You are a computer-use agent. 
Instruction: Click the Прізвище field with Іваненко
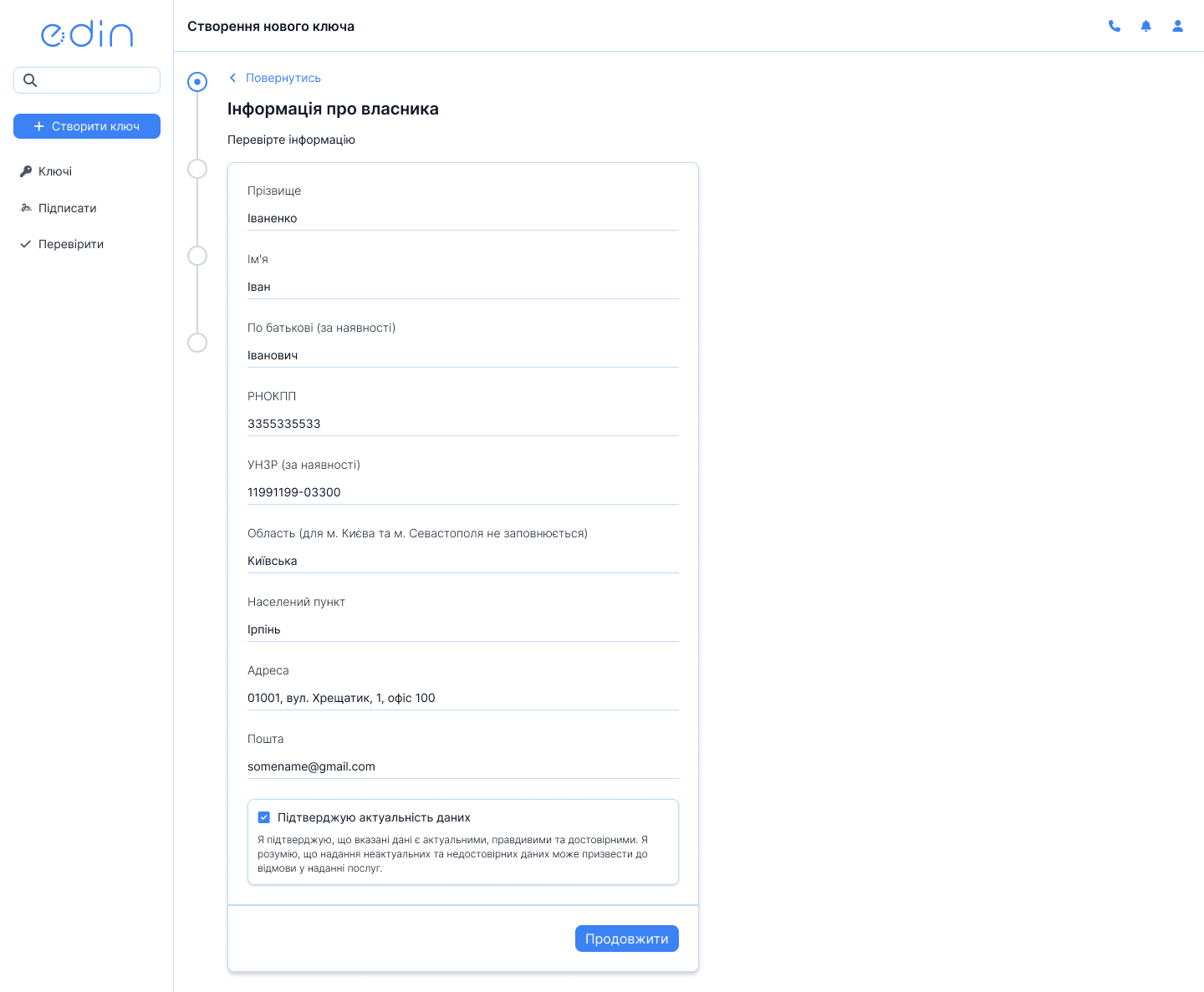pyautogui.click(x=462, y=218)
